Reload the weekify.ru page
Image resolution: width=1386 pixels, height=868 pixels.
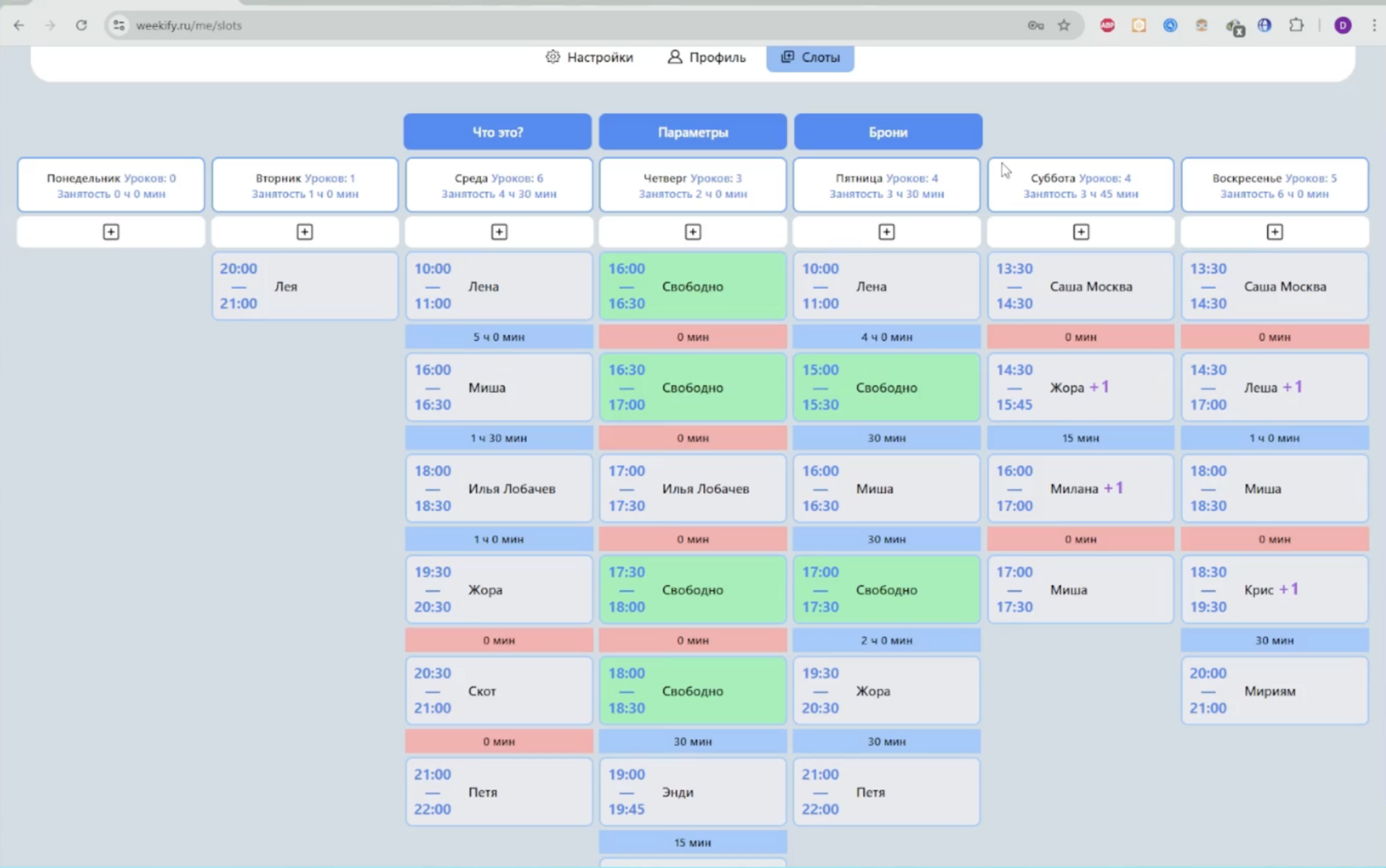pyautogui.click(x=81, y=26)
